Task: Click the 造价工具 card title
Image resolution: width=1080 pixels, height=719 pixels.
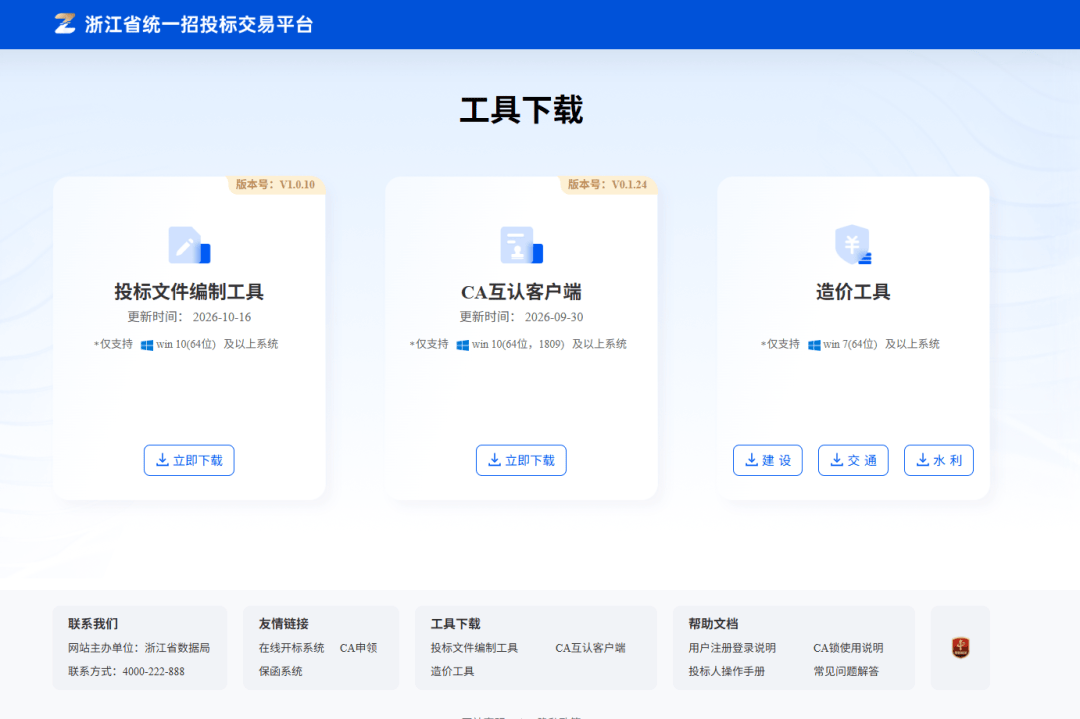Action: (x=853, y=292)
